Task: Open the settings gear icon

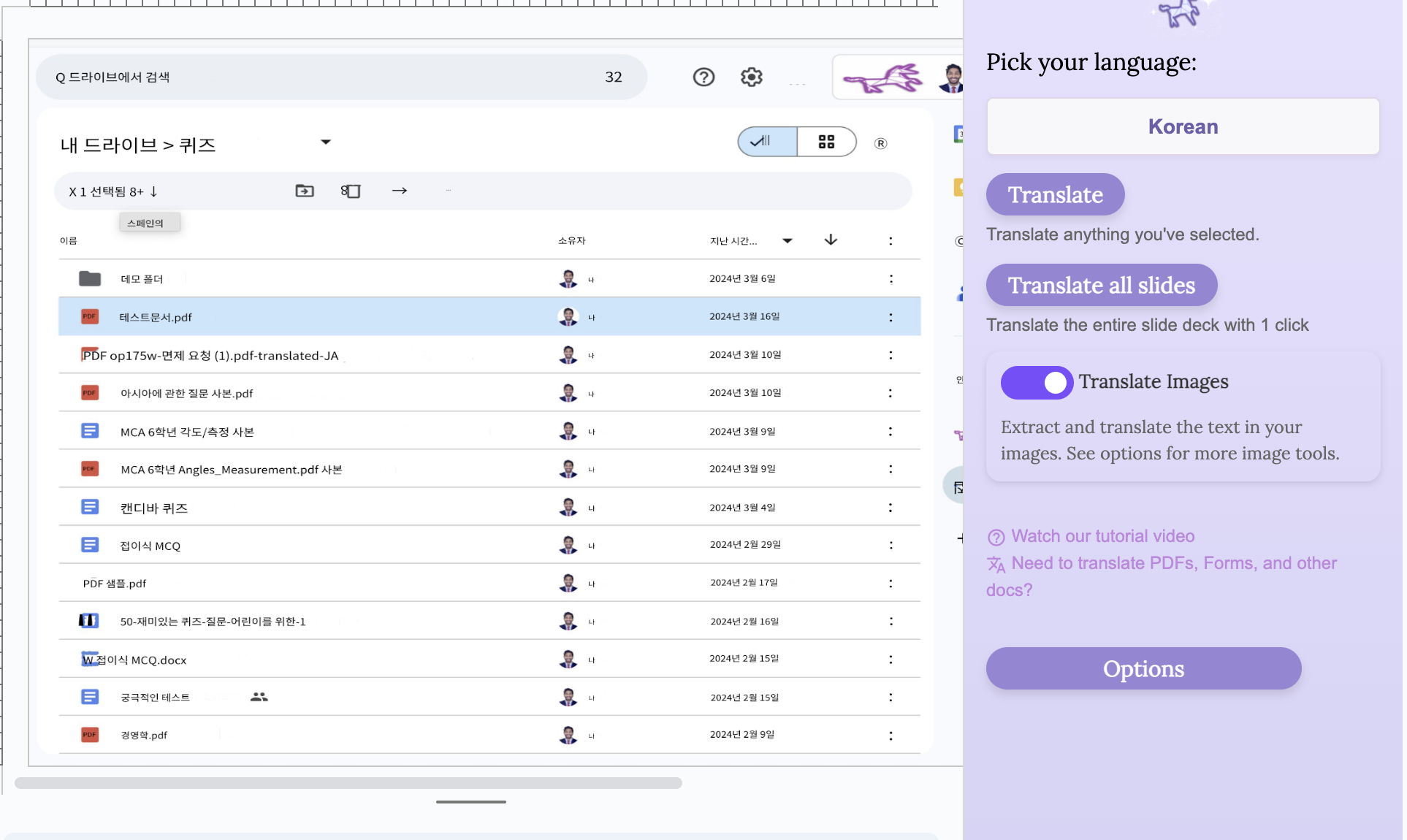Action: [x=751, y=77]
